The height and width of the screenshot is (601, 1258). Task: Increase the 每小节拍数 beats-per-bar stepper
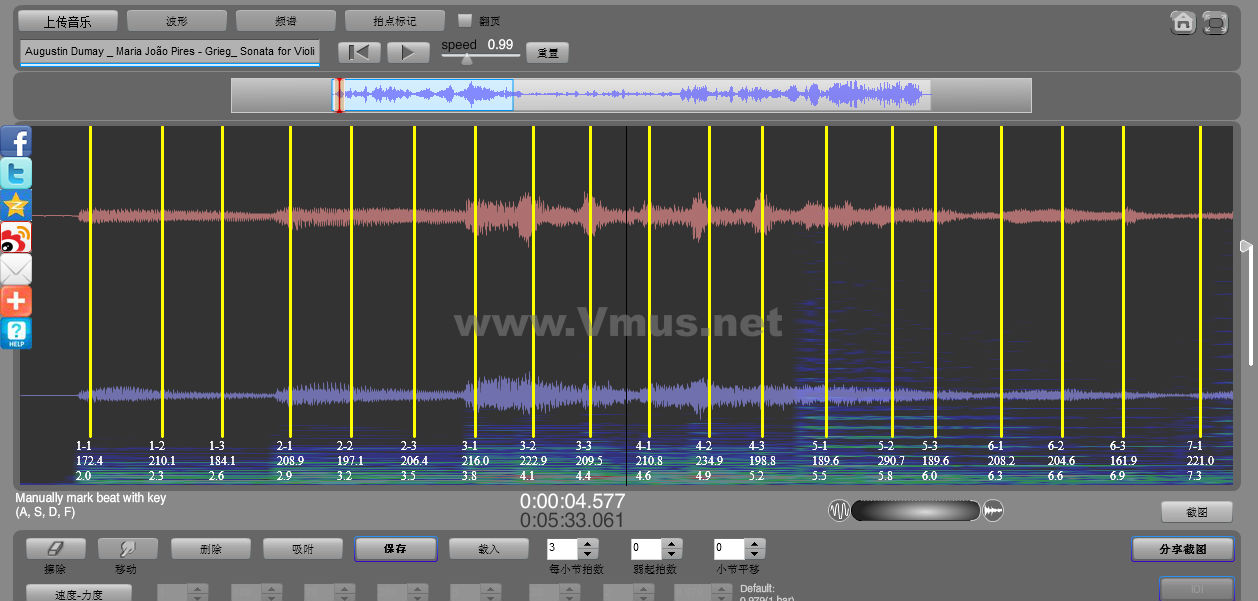[588, 544]
